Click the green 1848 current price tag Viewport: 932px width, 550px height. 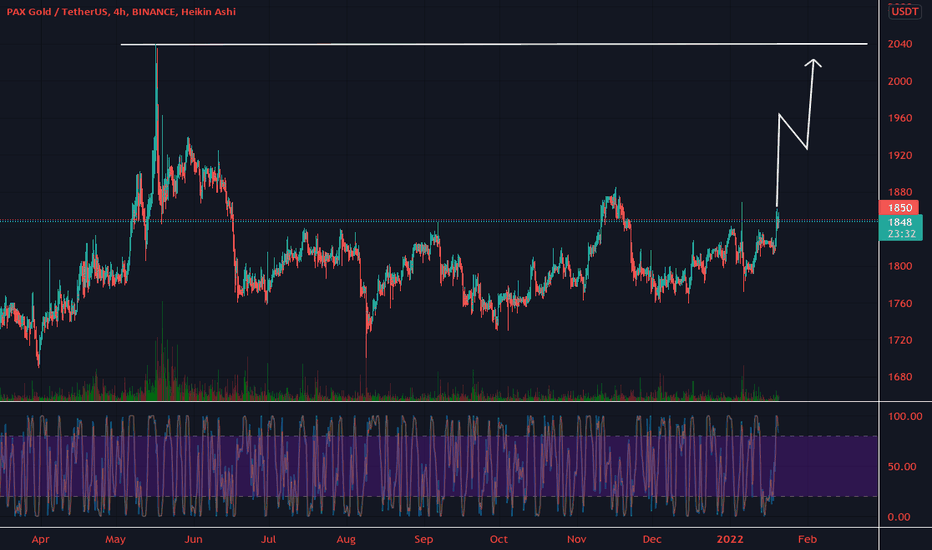tap(900, 222)
